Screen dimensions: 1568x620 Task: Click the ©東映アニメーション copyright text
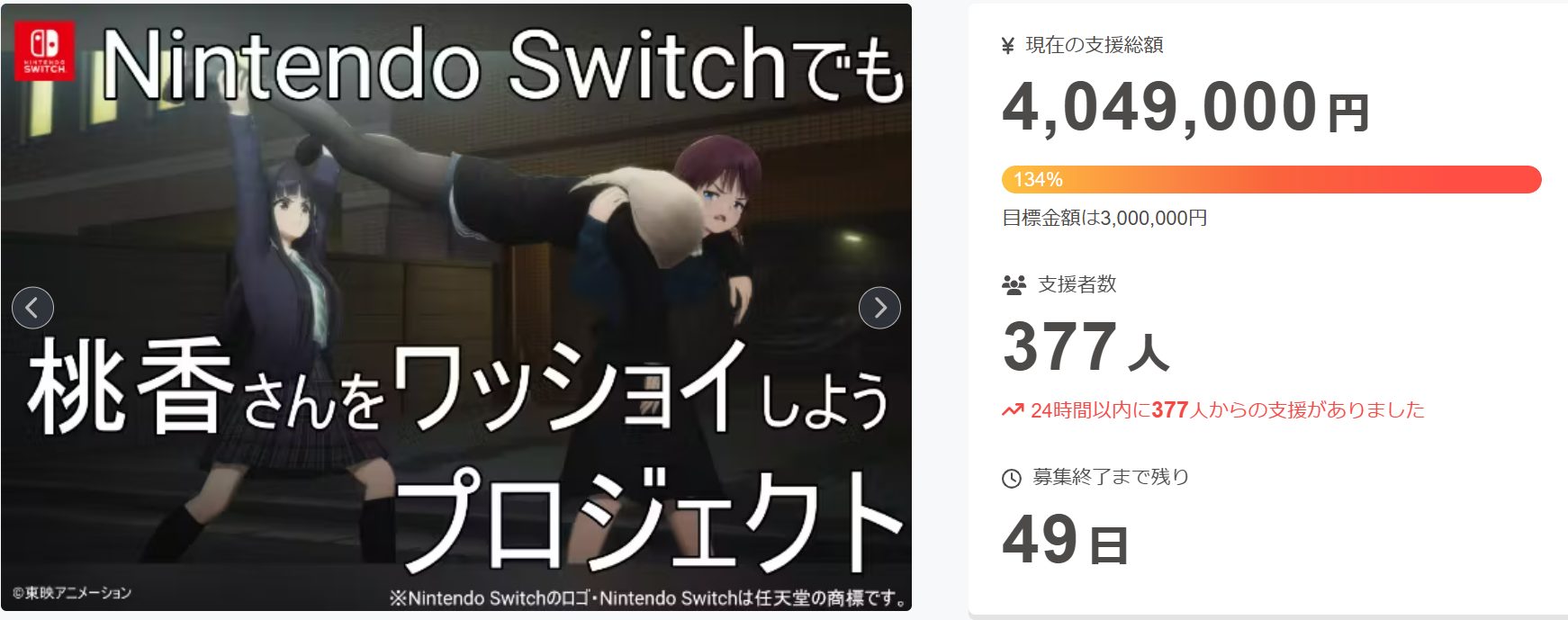coord(72,593)
